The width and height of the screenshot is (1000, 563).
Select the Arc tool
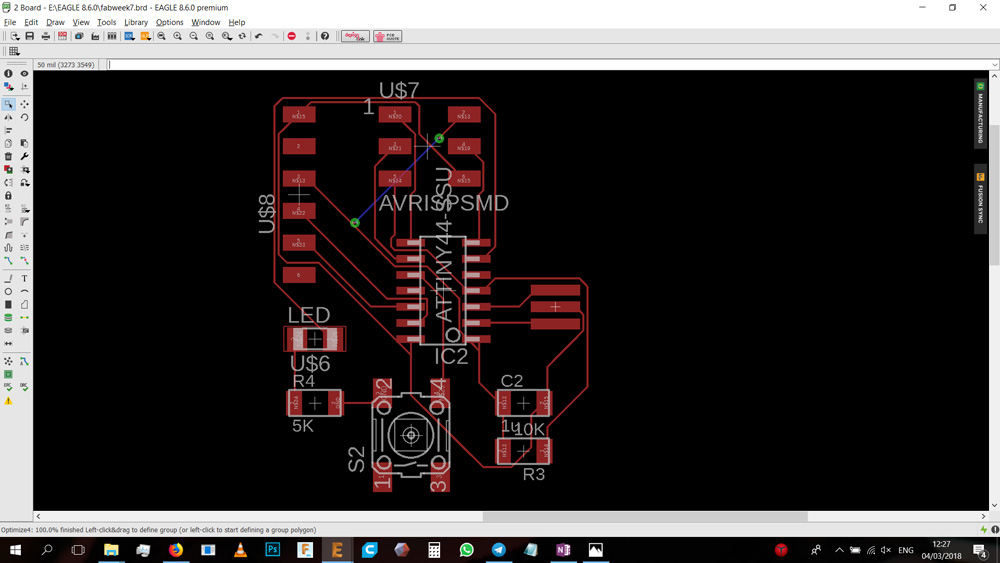tap(24, 291)
